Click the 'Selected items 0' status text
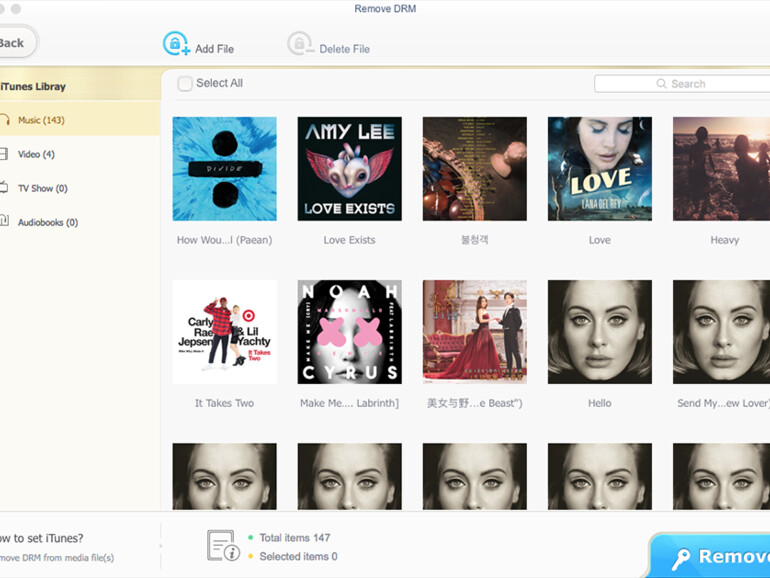The width and height of the screenshot is (770, 578). [x=298, y=556]
